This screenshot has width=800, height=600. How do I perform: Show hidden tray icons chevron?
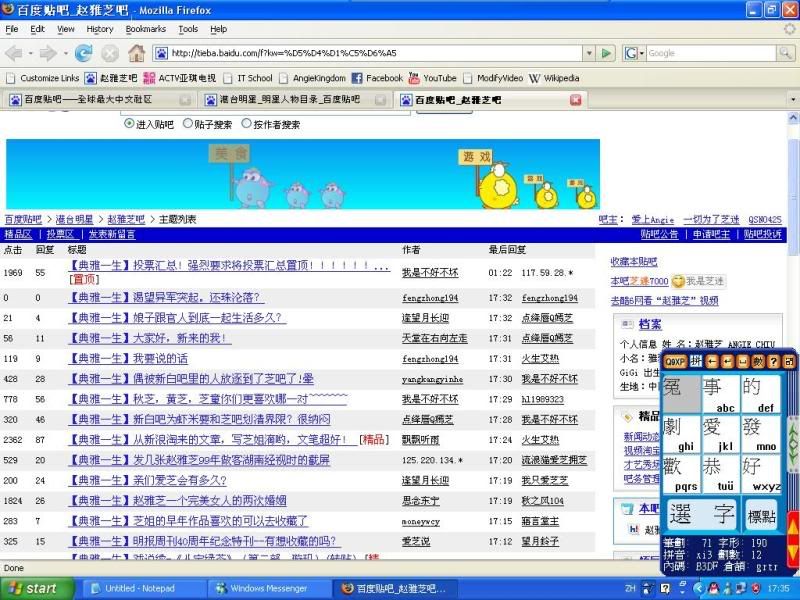(698, 589)
